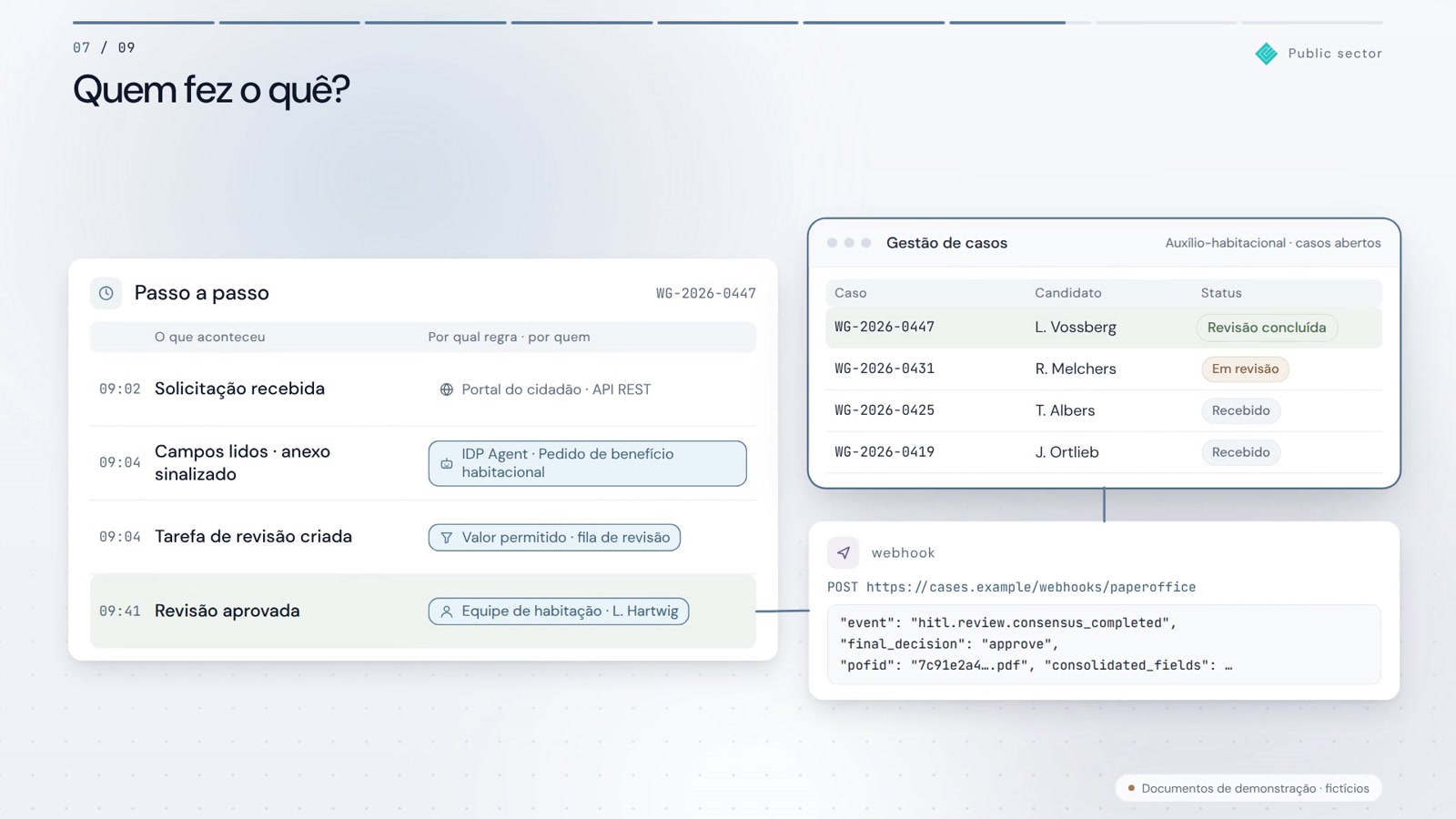1456x819 pixels.
Task: Click the teal Public sector diamond logo
Action: tap(1266, 54)
